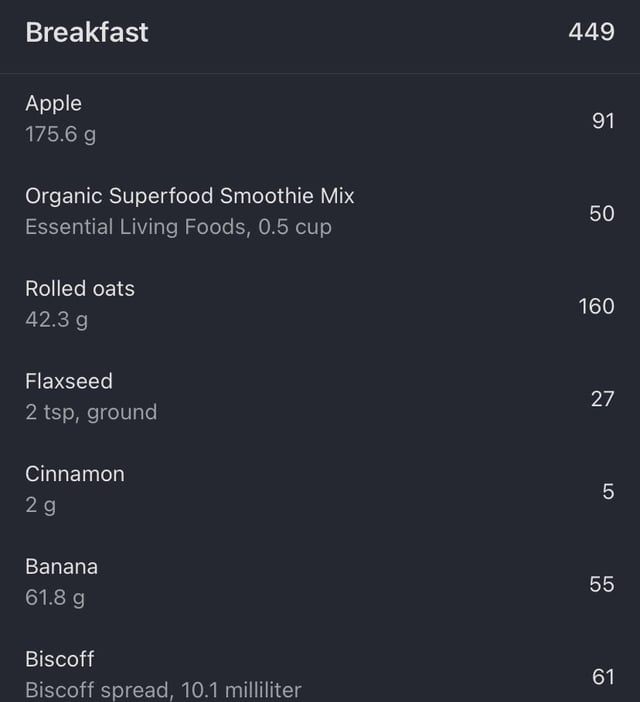Tap the 2 tsp ground flaxseed serving
The height and width of the screenshot is (702, 640).
(x=91, y=412)
